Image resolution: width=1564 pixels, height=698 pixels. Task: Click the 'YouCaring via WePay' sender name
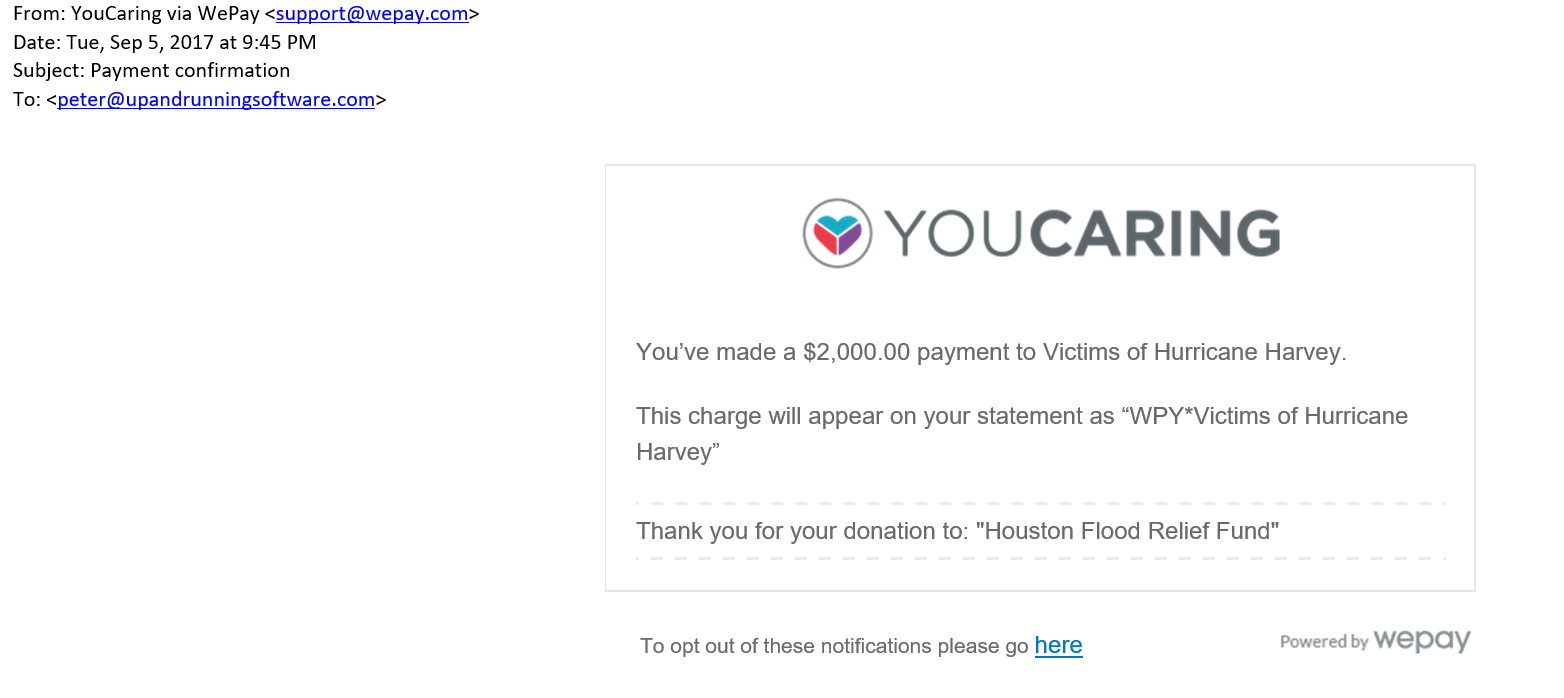[x=165, y=14]
